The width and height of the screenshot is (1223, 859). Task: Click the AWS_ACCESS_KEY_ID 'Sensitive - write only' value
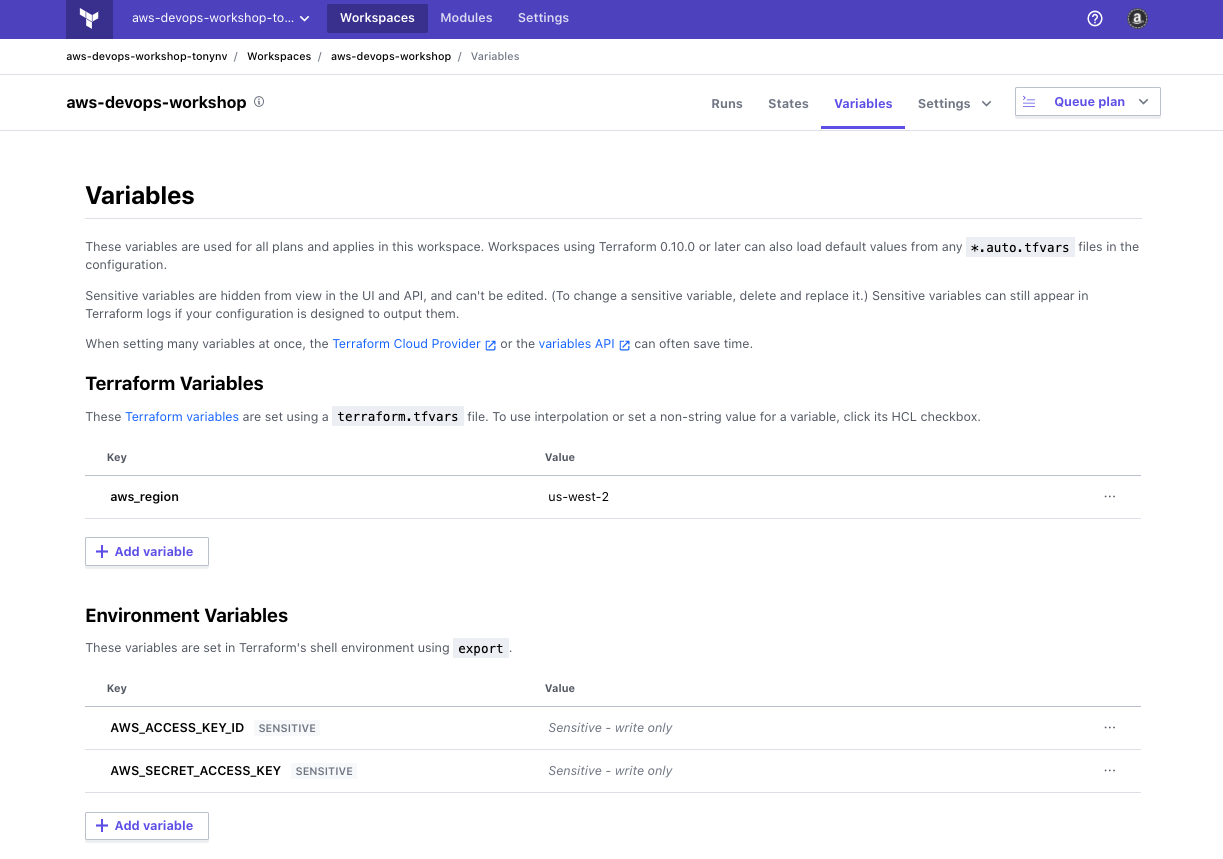[610, 728]
